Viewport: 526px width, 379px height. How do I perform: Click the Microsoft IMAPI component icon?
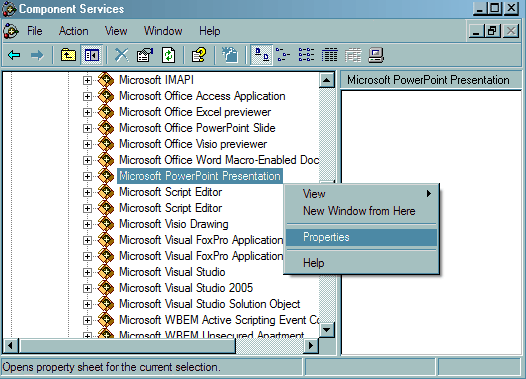pyautogui.click(x=106, y=79)
